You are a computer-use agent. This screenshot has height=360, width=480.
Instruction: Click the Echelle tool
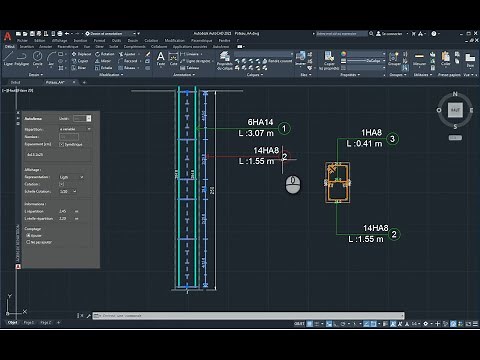pyautogui.click(x=104, y=68)
